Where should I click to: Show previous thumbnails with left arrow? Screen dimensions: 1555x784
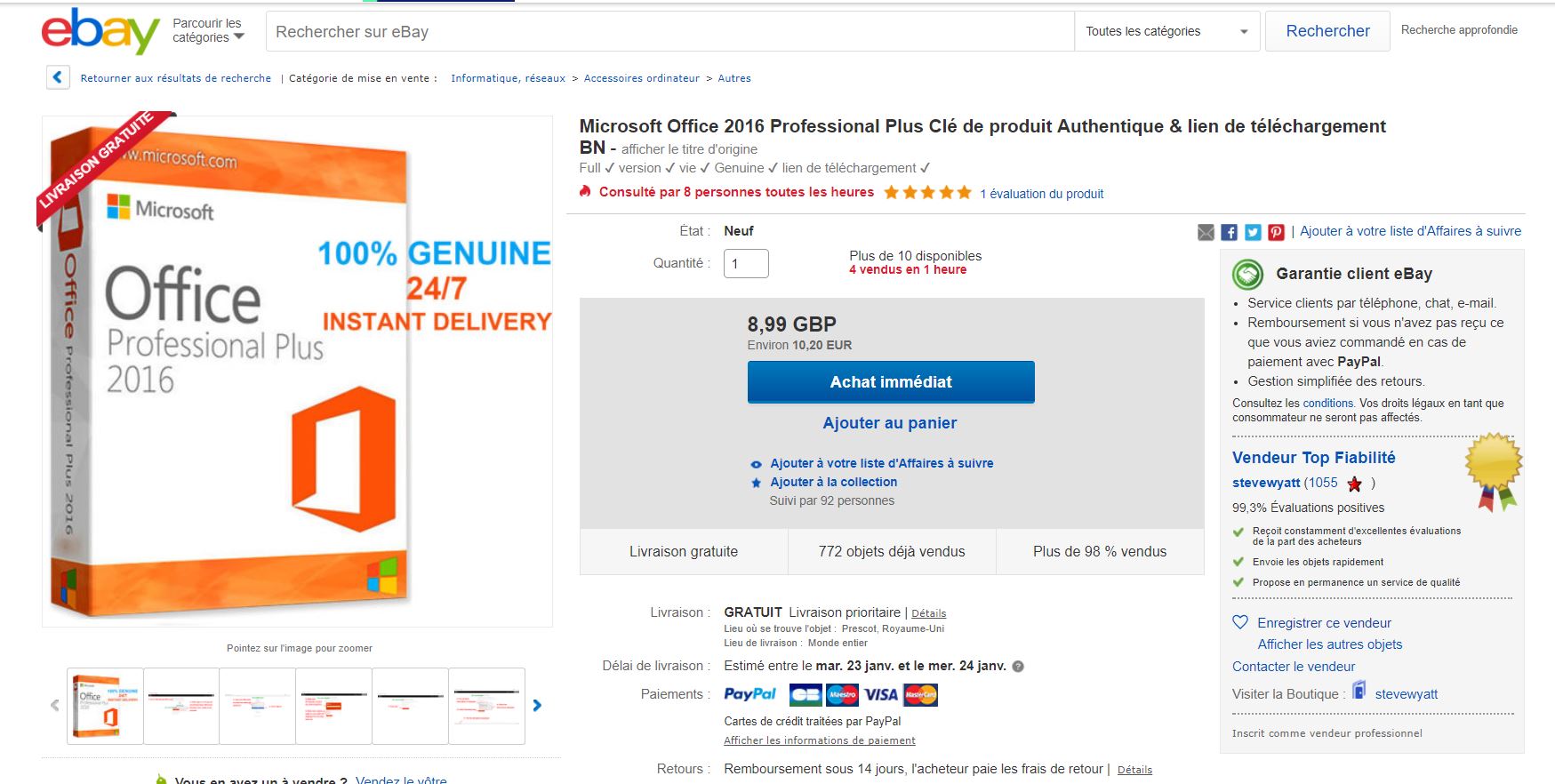55,706
